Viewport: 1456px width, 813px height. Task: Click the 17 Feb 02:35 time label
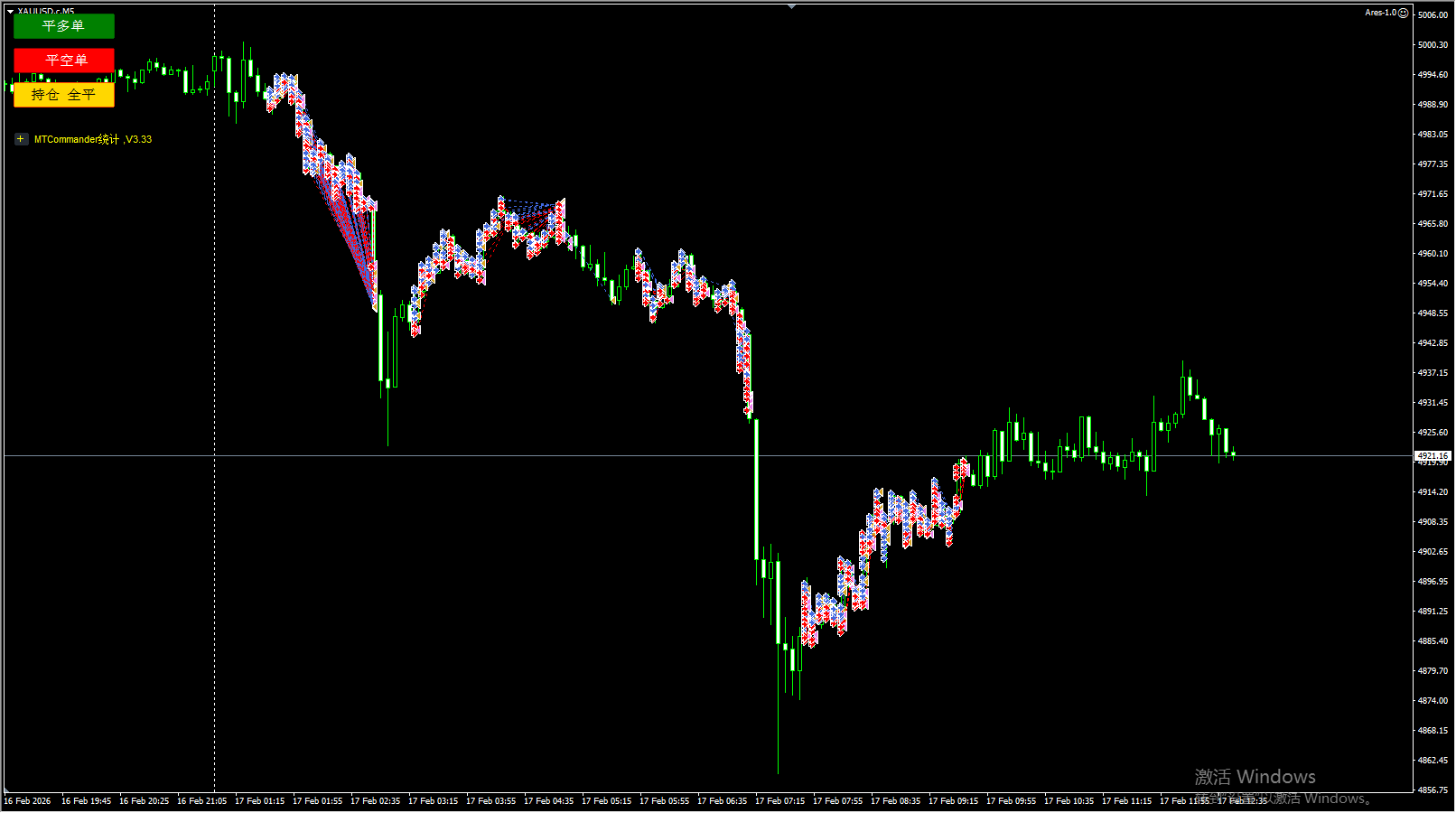coord(376,801)
